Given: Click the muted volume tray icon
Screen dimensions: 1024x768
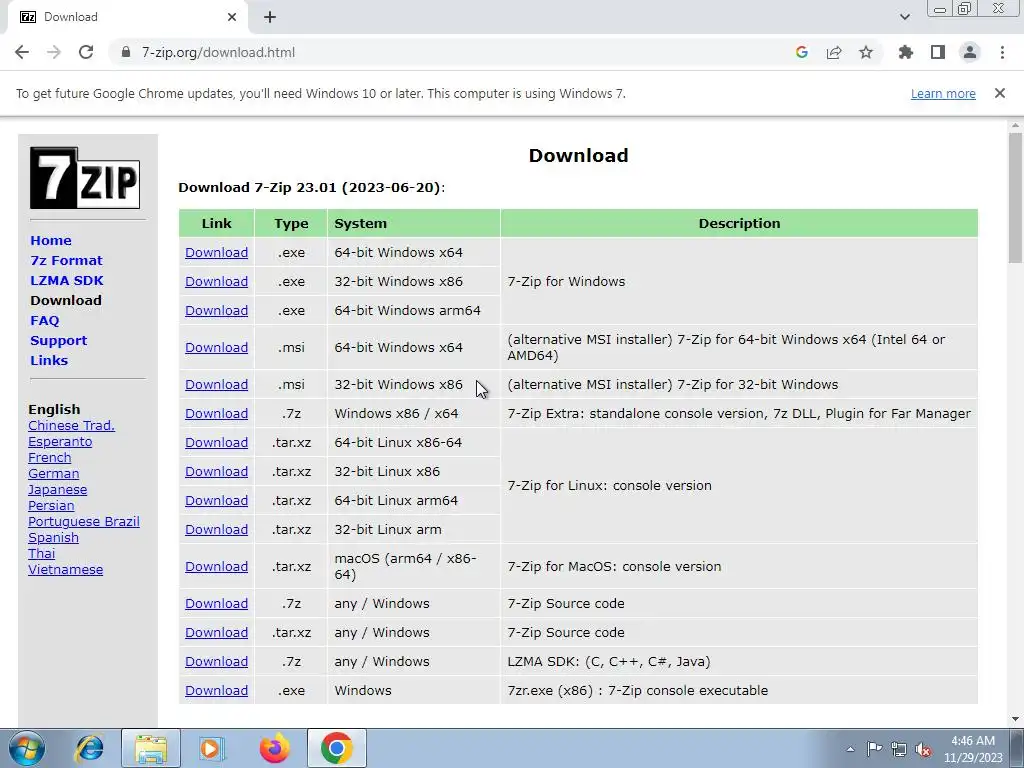Looking at the screenshot, I should (x=923, y=749).
